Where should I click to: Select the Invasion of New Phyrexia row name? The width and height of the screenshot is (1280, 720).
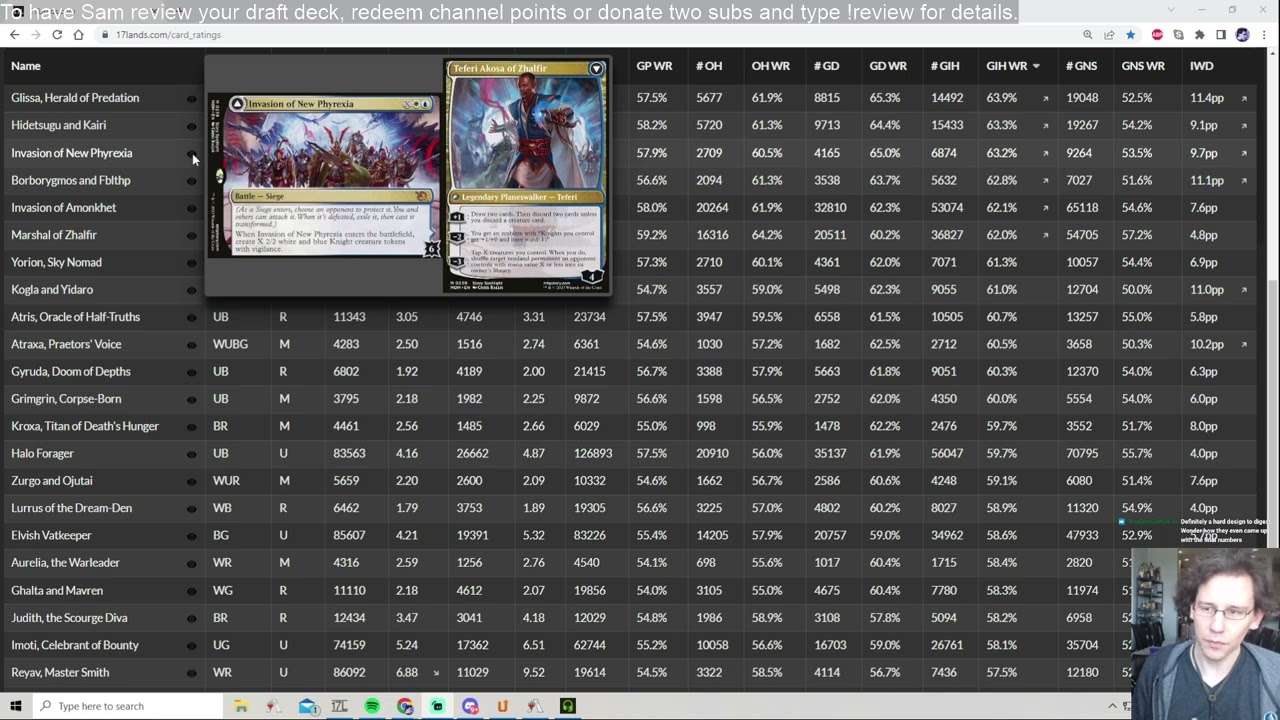[71, 153]
